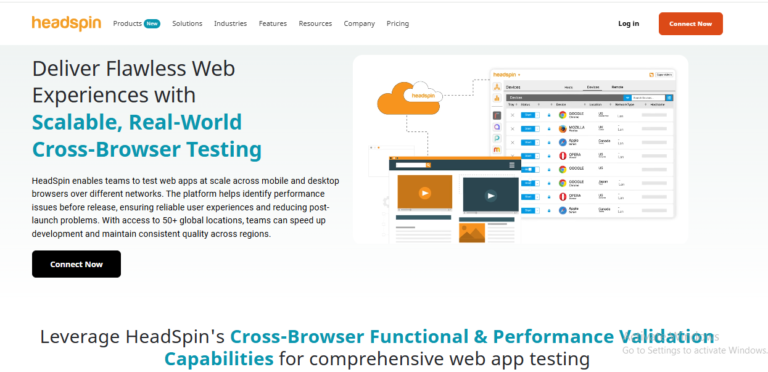Click the "Cross-Browser Testing" headline text
The image size is (768, 372).
click(x=146, y=149)
